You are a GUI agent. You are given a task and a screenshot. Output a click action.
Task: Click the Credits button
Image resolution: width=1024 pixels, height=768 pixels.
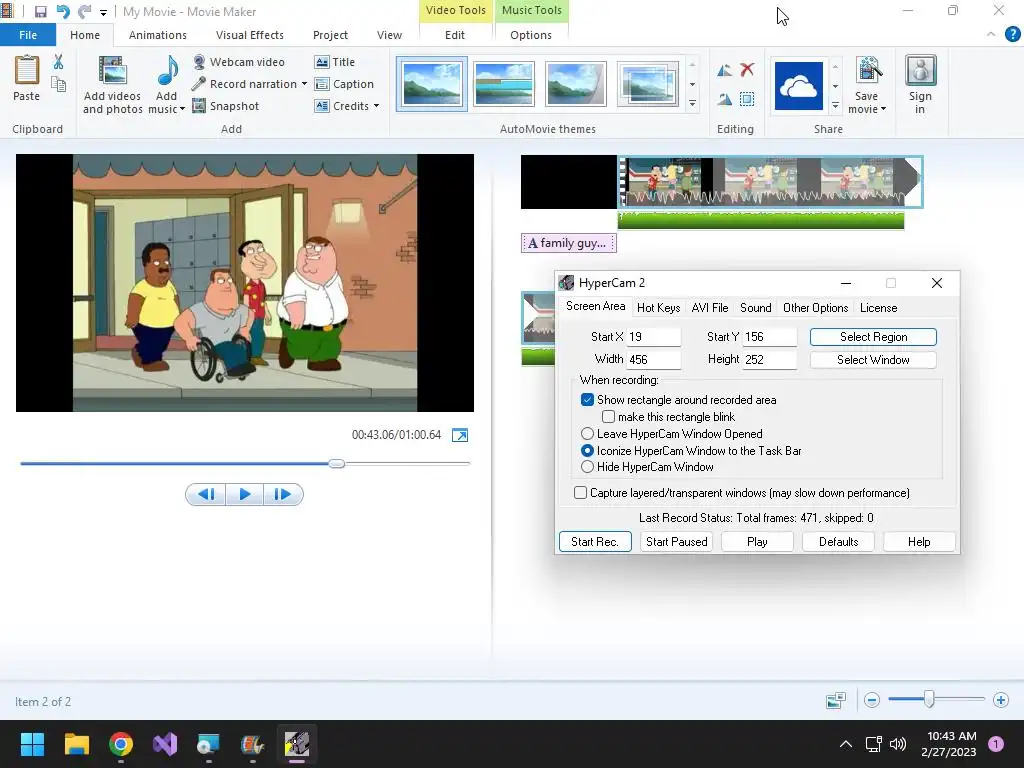click(x=342, y=106)
